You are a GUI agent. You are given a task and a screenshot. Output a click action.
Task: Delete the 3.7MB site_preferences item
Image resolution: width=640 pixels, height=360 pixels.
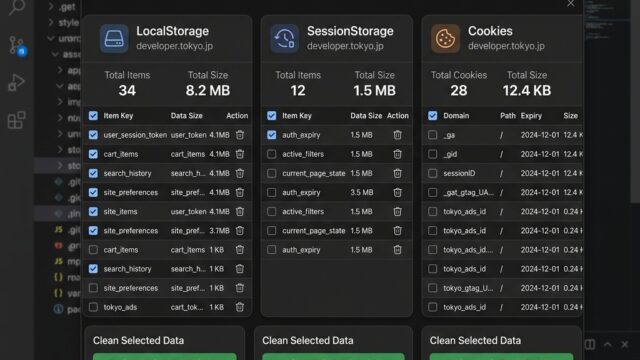(x=240, y=231)
